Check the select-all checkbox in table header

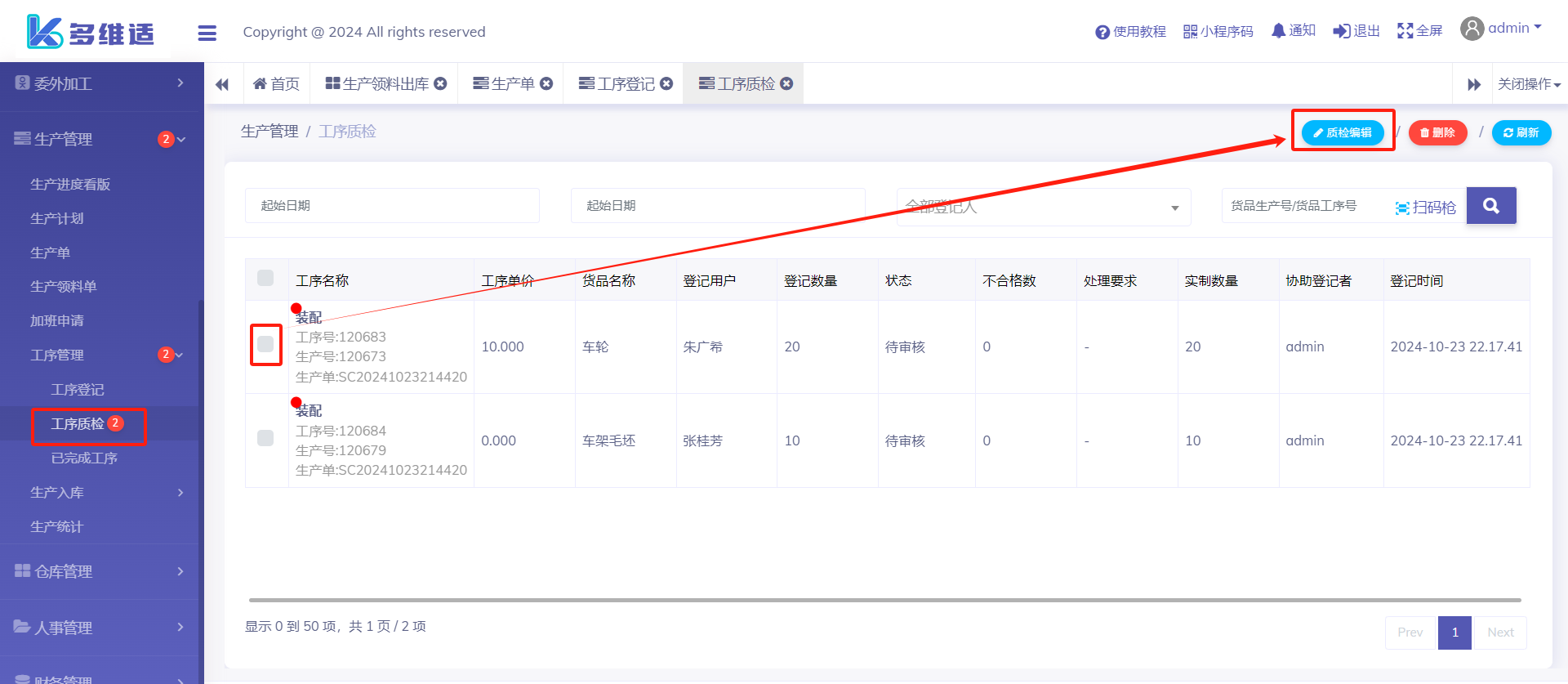pos(265,278)
